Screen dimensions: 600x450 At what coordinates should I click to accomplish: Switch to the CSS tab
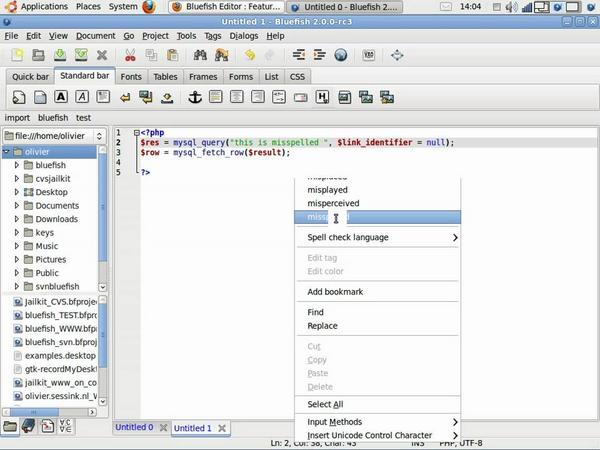pyautogui.click(x=297, y=77)
